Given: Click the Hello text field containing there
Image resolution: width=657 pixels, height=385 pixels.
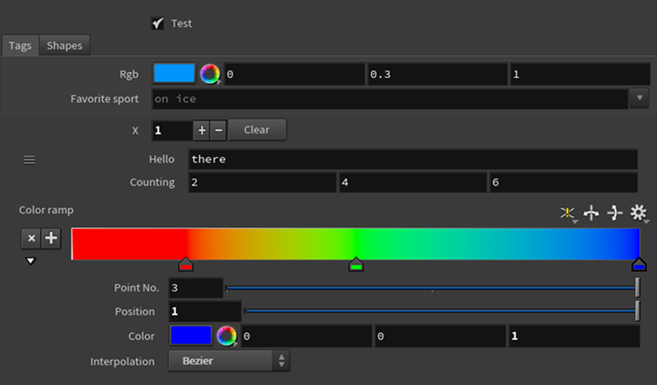Looking at the screenshot, I should tap(413, 159).
